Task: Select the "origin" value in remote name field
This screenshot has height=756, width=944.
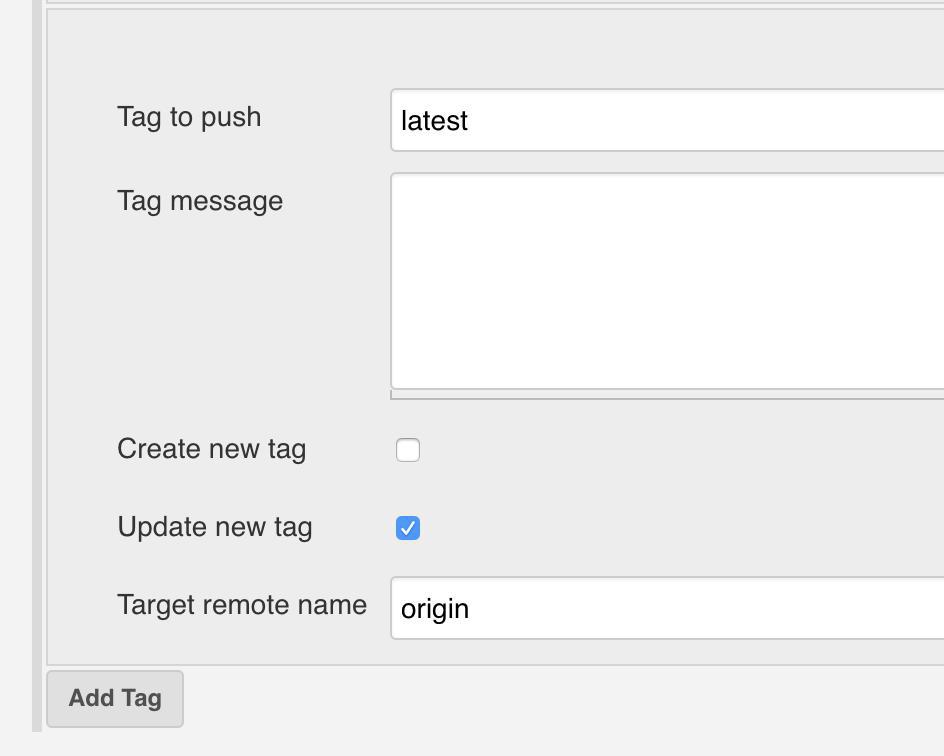Action: (435, 607)
